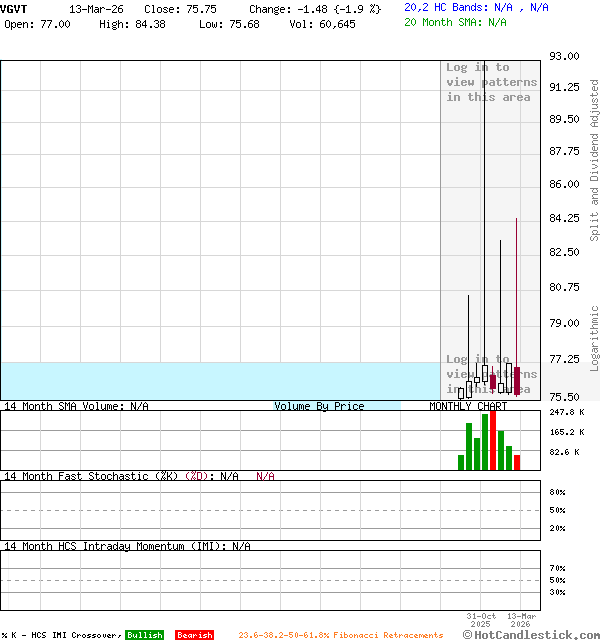Click the red Bearish legend badge
600x640 pixels.
pyautogui.click(x=194, y=635)
